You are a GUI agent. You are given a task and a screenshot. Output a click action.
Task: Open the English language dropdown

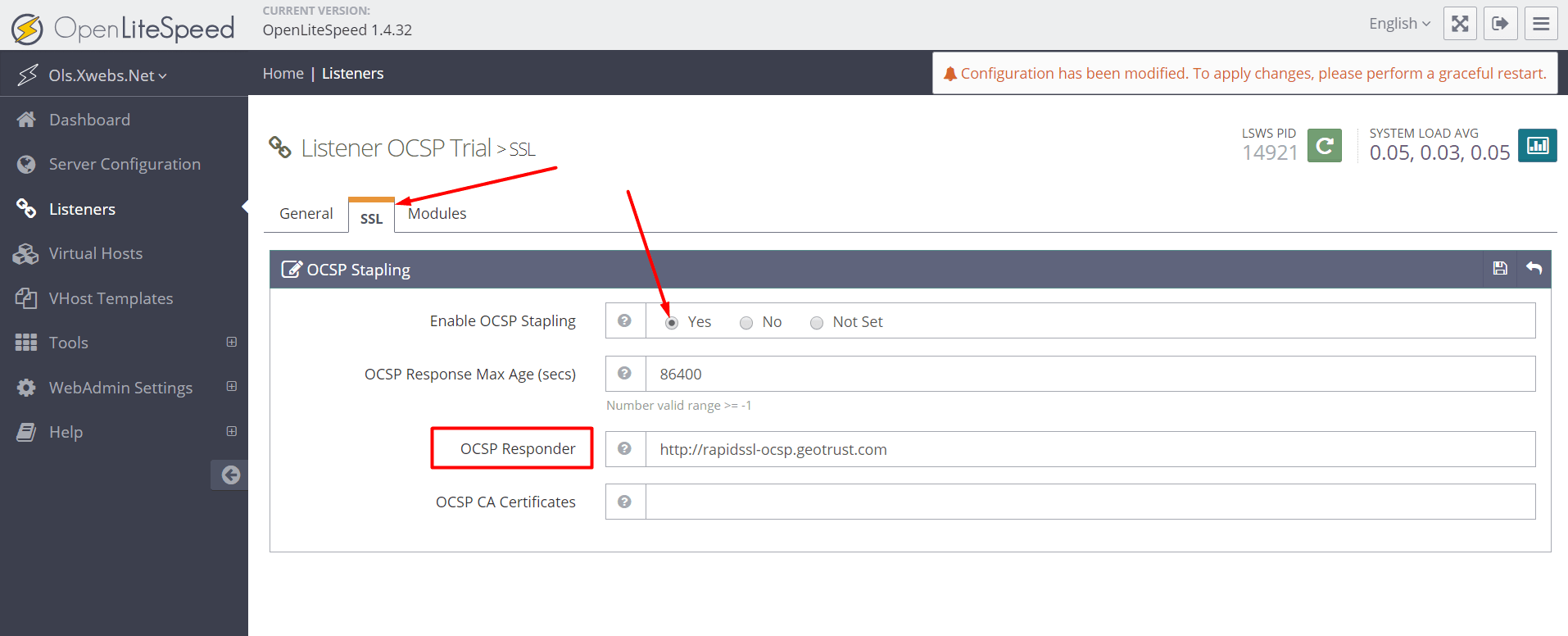[x=1399, y=24]
